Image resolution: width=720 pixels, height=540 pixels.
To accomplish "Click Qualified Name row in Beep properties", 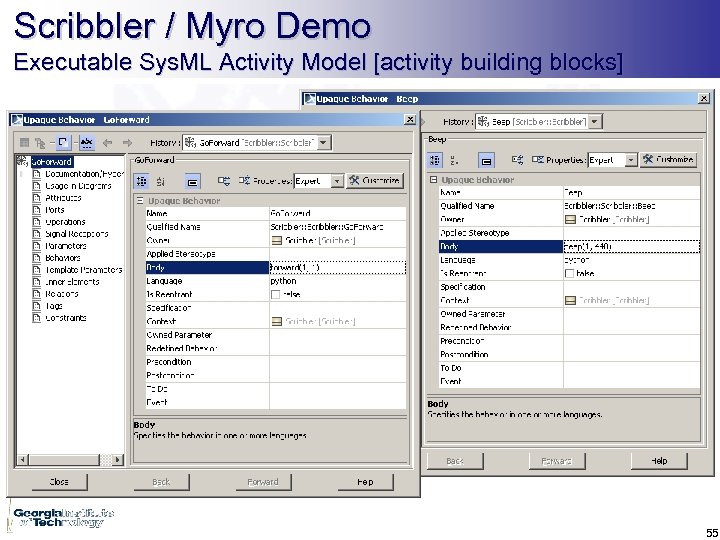I will click(x=569, y=206).
